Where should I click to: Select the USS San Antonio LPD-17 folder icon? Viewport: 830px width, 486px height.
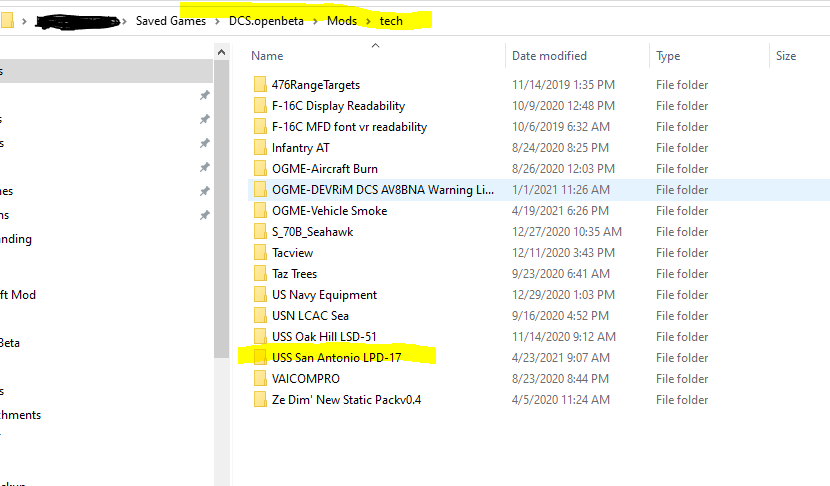click(260, 357)
